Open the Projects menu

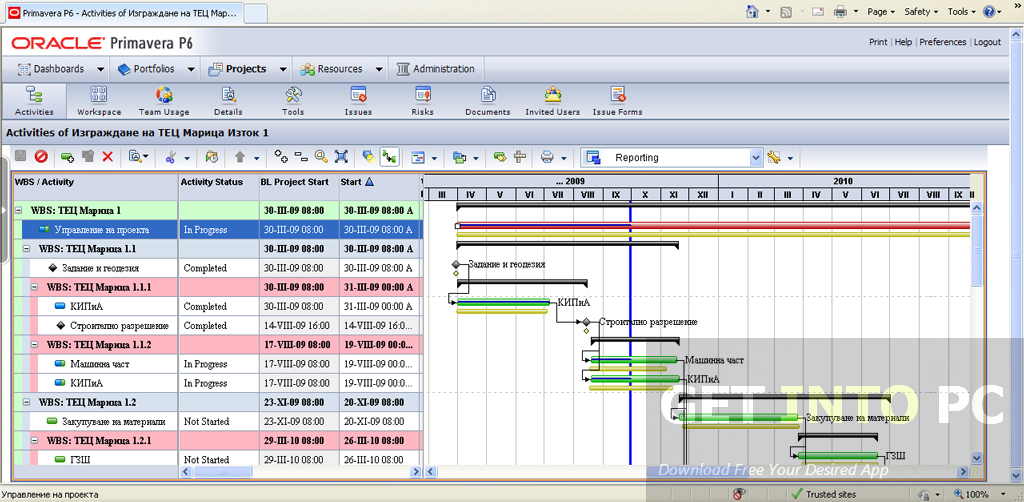pos(248,69)
